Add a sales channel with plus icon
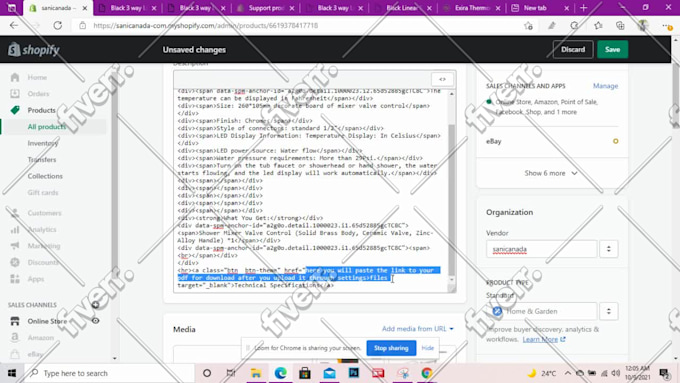 pos(95,305)
